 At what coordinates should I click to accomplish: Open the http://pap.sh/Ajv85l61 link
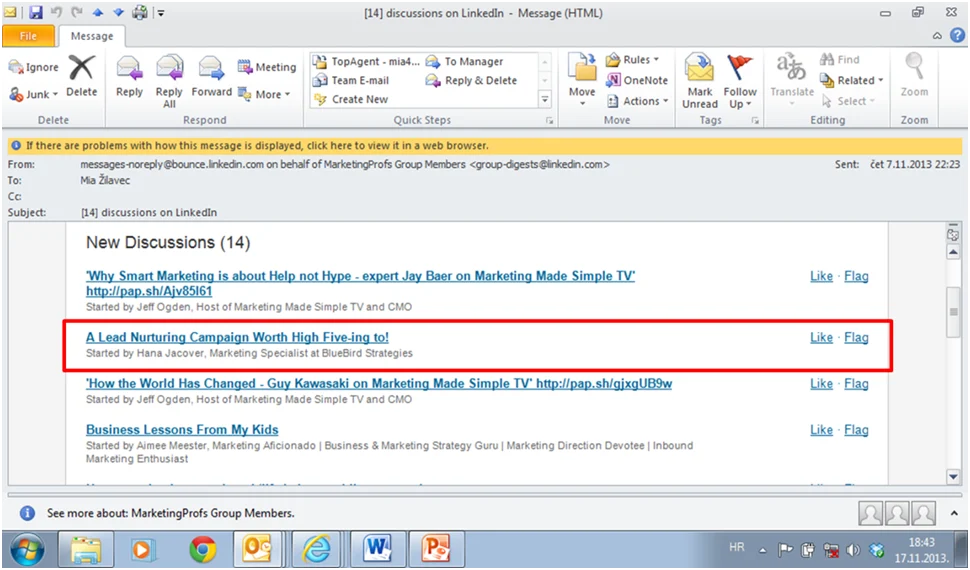(x=149, y=291)
